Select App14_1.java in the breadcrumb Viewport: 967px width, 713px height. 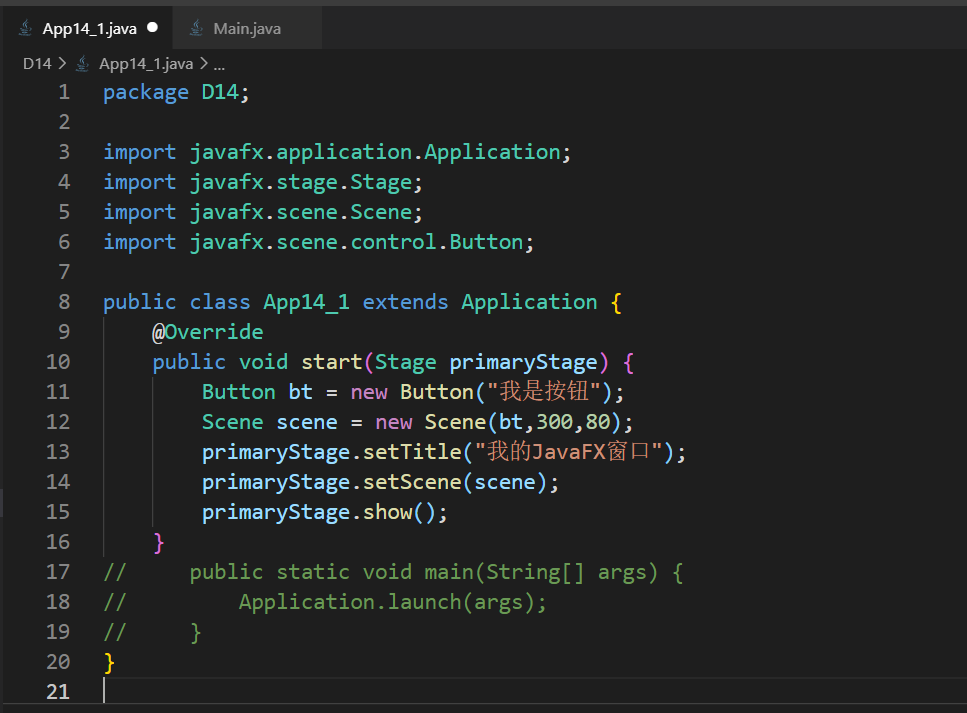146,64
